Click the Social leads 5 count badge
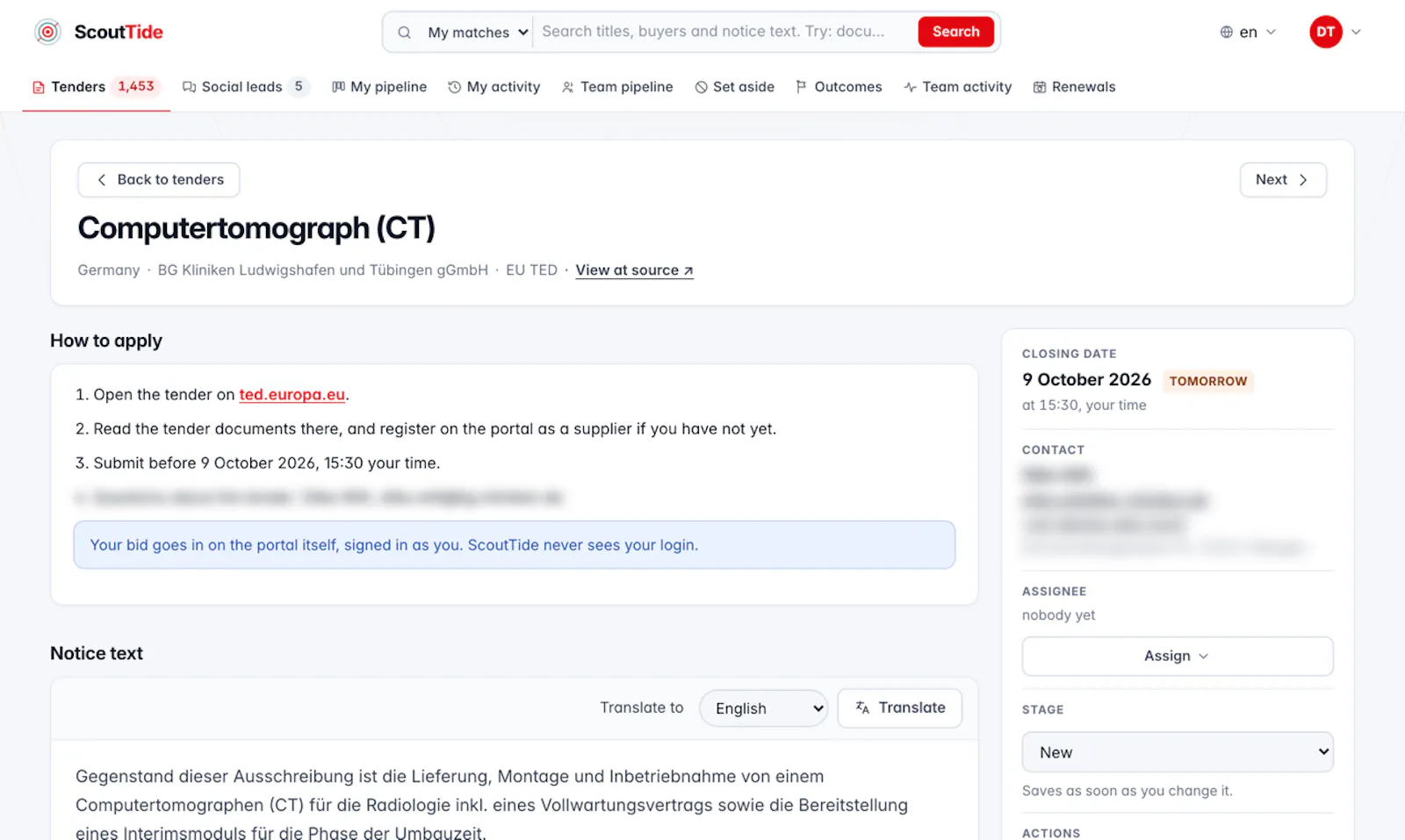 pos(299,86)
